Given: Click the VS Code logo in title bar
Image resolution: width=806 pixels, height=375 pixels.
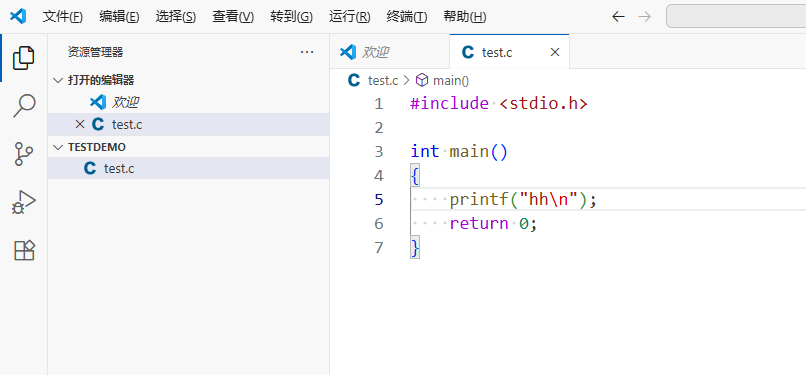Looking at the screenshot, I should [x=18, y=16].
